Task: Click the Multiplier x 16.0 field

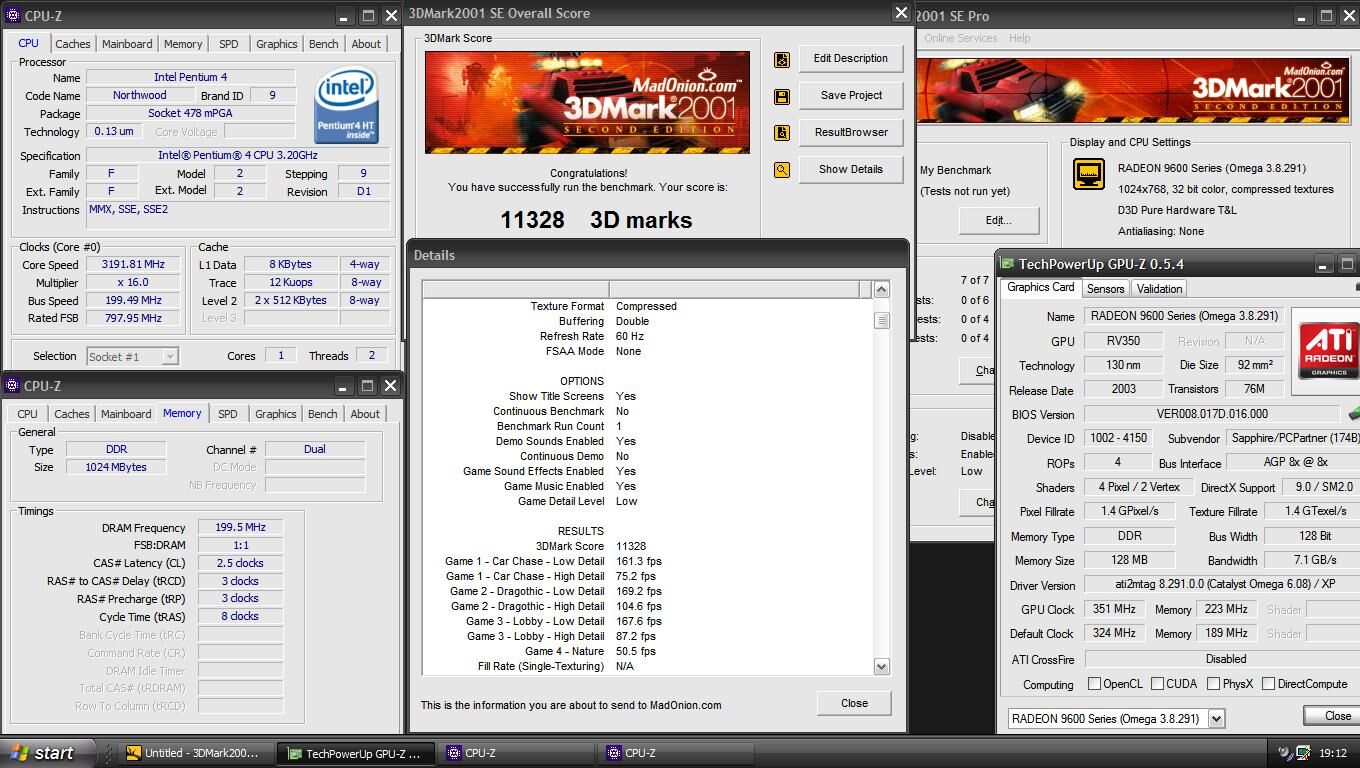Action: 133,283
